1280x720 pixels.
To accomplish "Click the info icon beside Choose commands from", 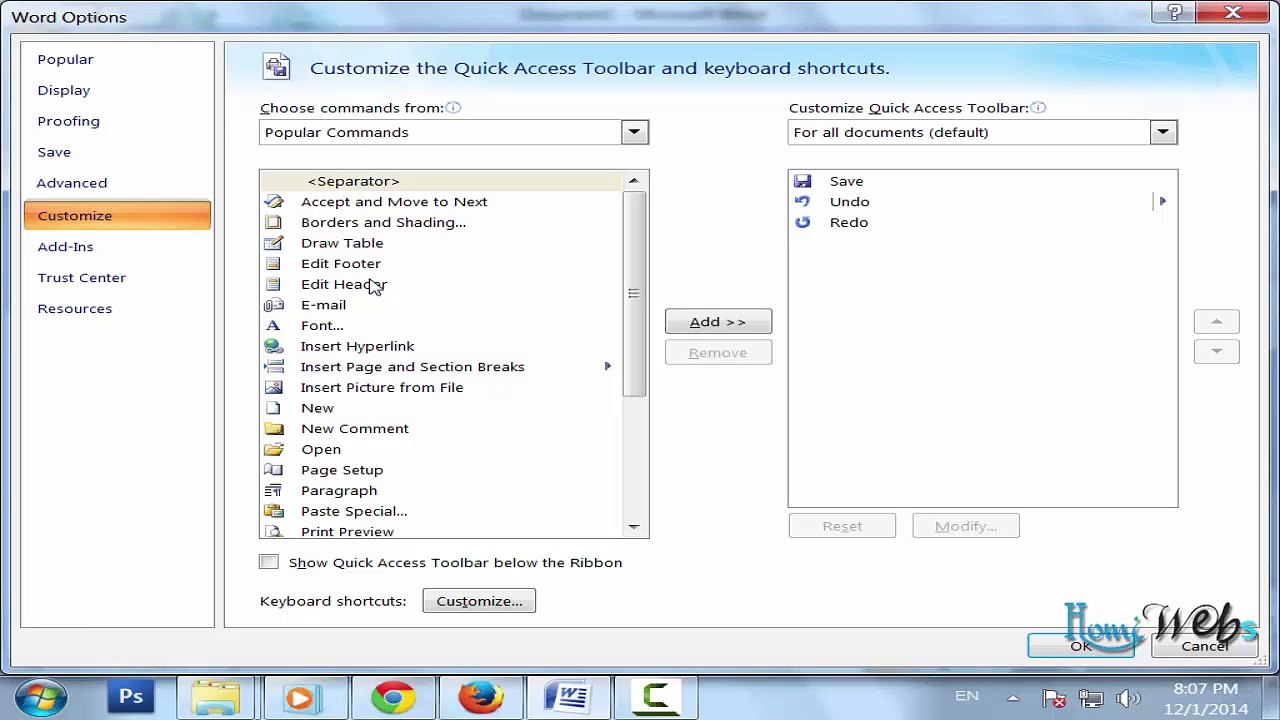I will pos(453,108).
